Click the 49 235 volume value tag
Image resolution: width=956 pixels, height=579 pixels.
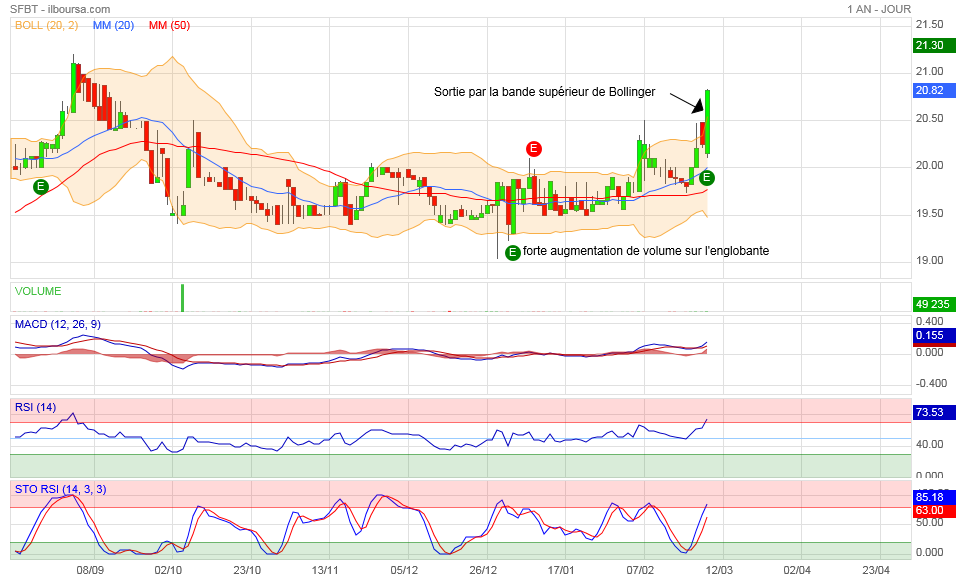[933, 304]
